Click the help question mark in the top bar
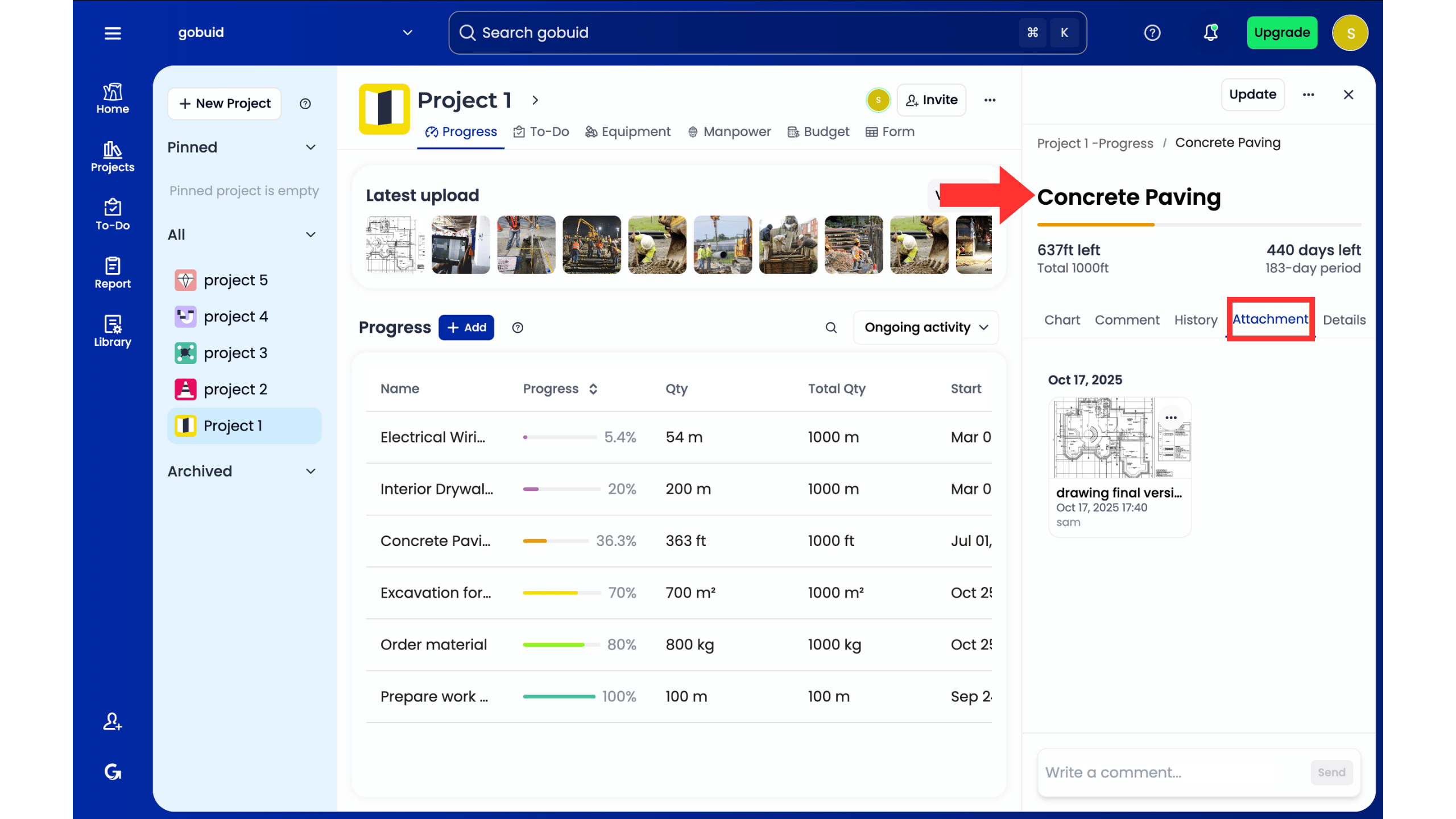 pyautogui.click(x=1152, y=33)
